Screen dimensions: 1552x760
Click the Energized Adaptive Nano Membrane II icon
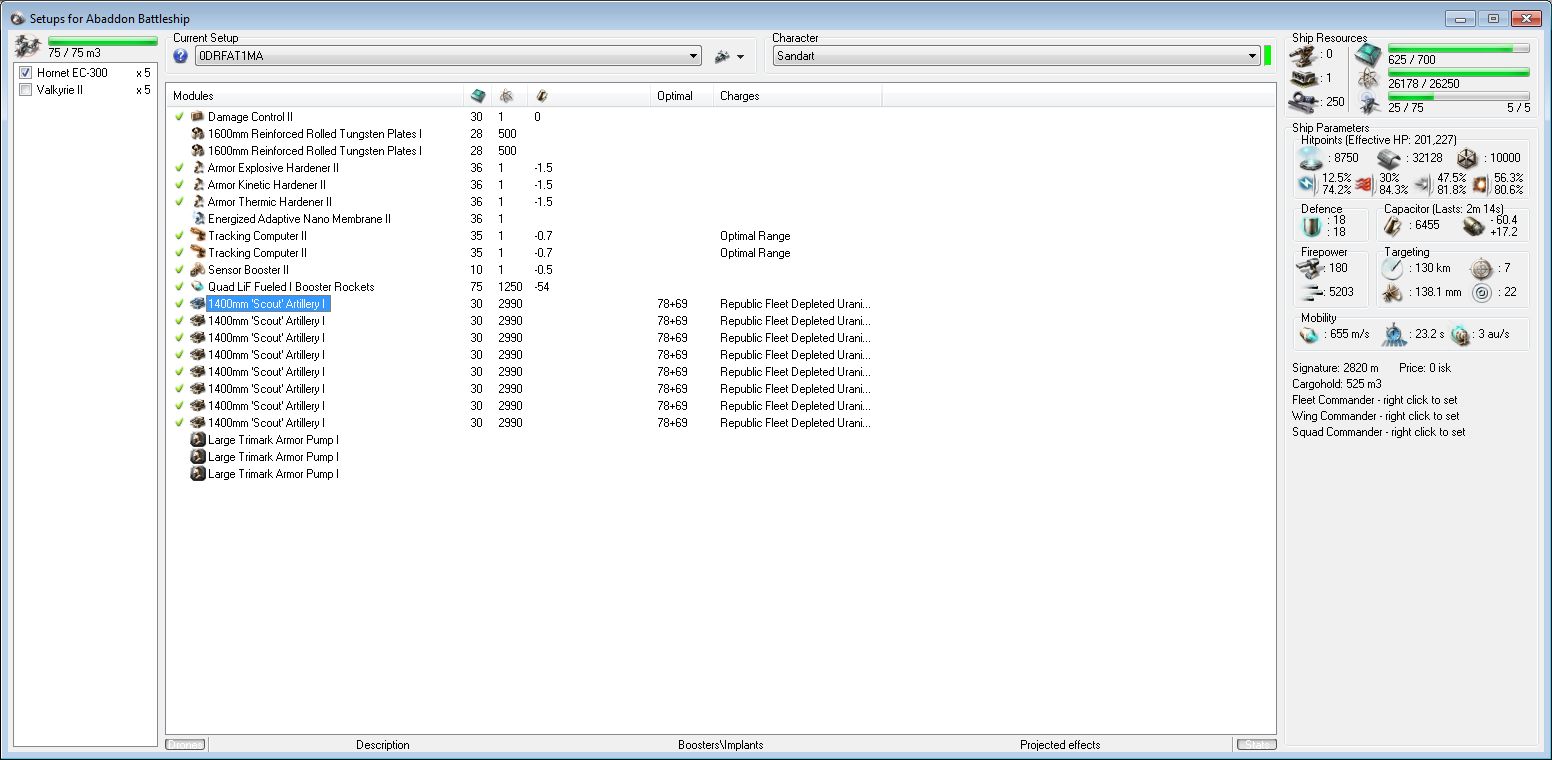(x=198, y=219)
